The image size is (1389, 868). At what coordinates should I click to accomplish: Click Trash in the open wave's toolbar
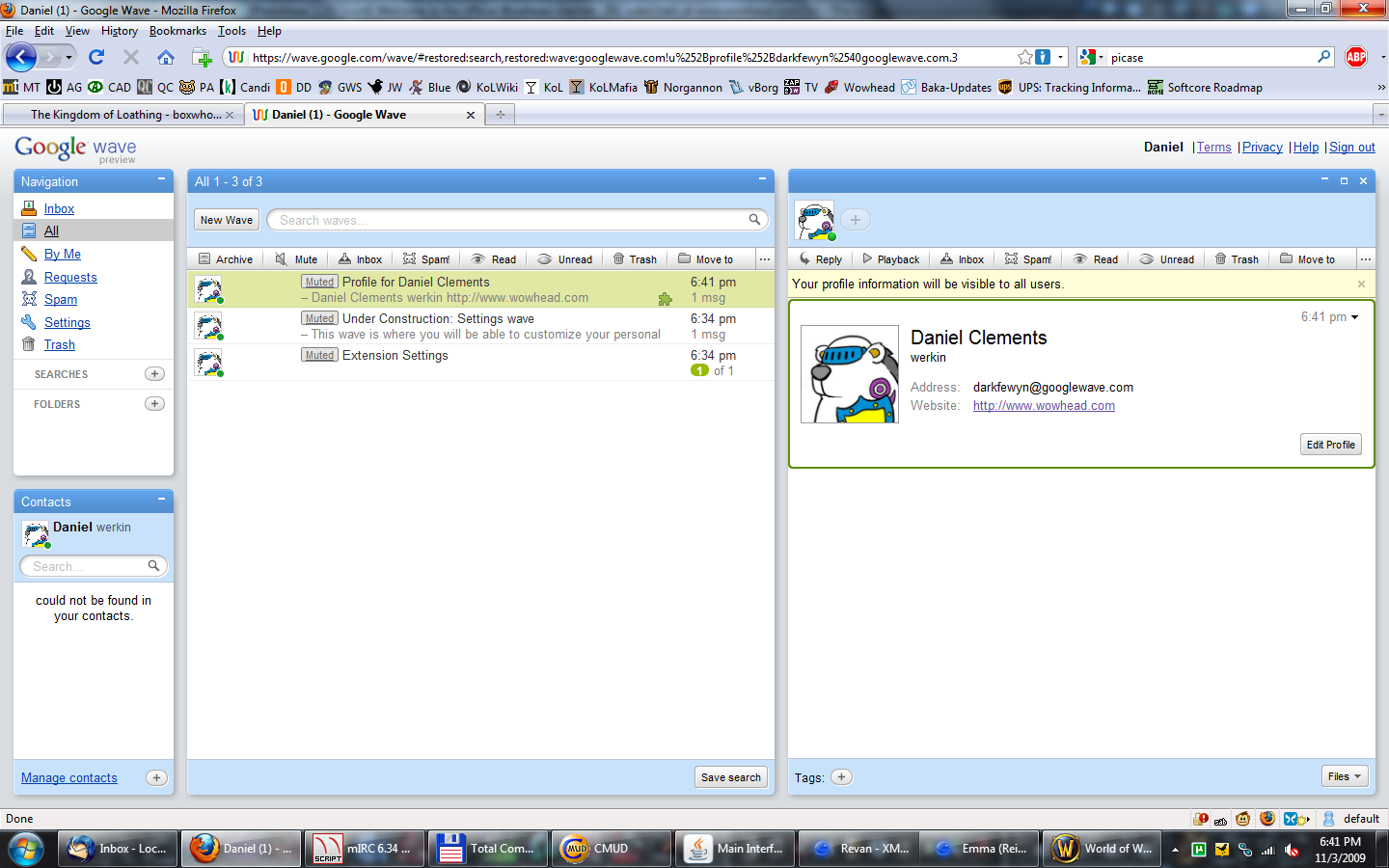[x=1237, y=259]
